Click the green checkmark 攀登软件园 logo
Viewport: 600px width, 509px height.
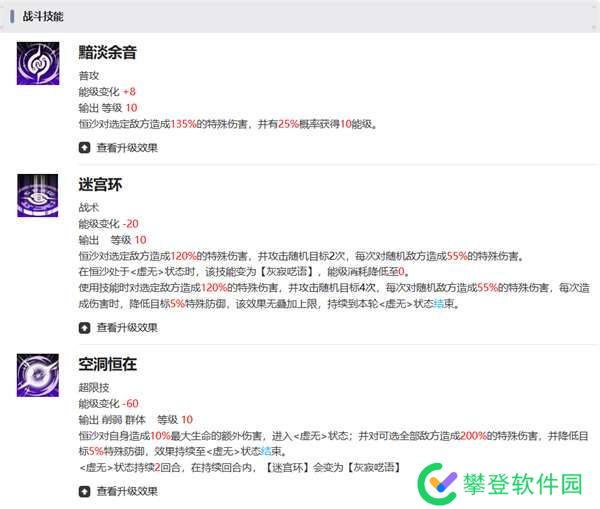438,484
